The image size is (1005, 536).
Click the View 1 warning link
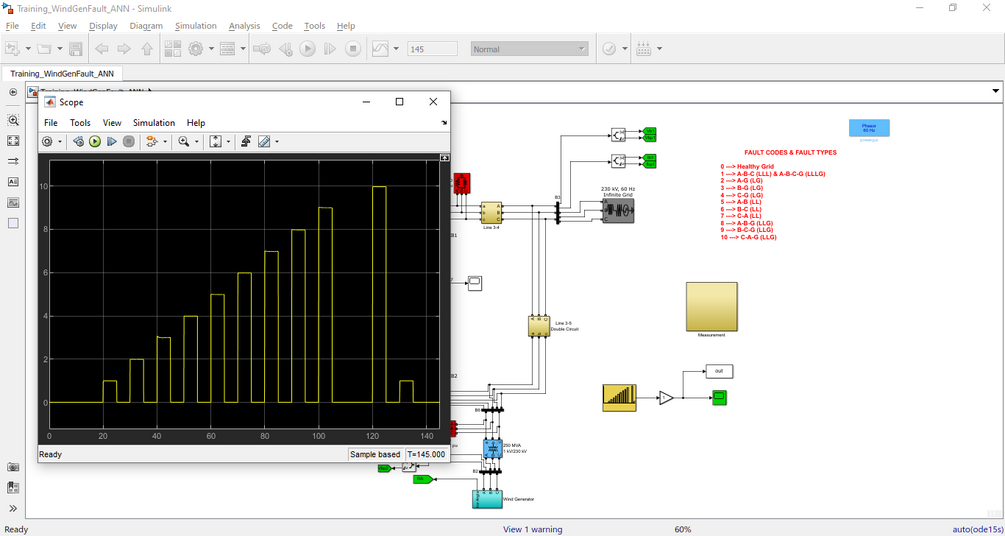pos(533,530)
